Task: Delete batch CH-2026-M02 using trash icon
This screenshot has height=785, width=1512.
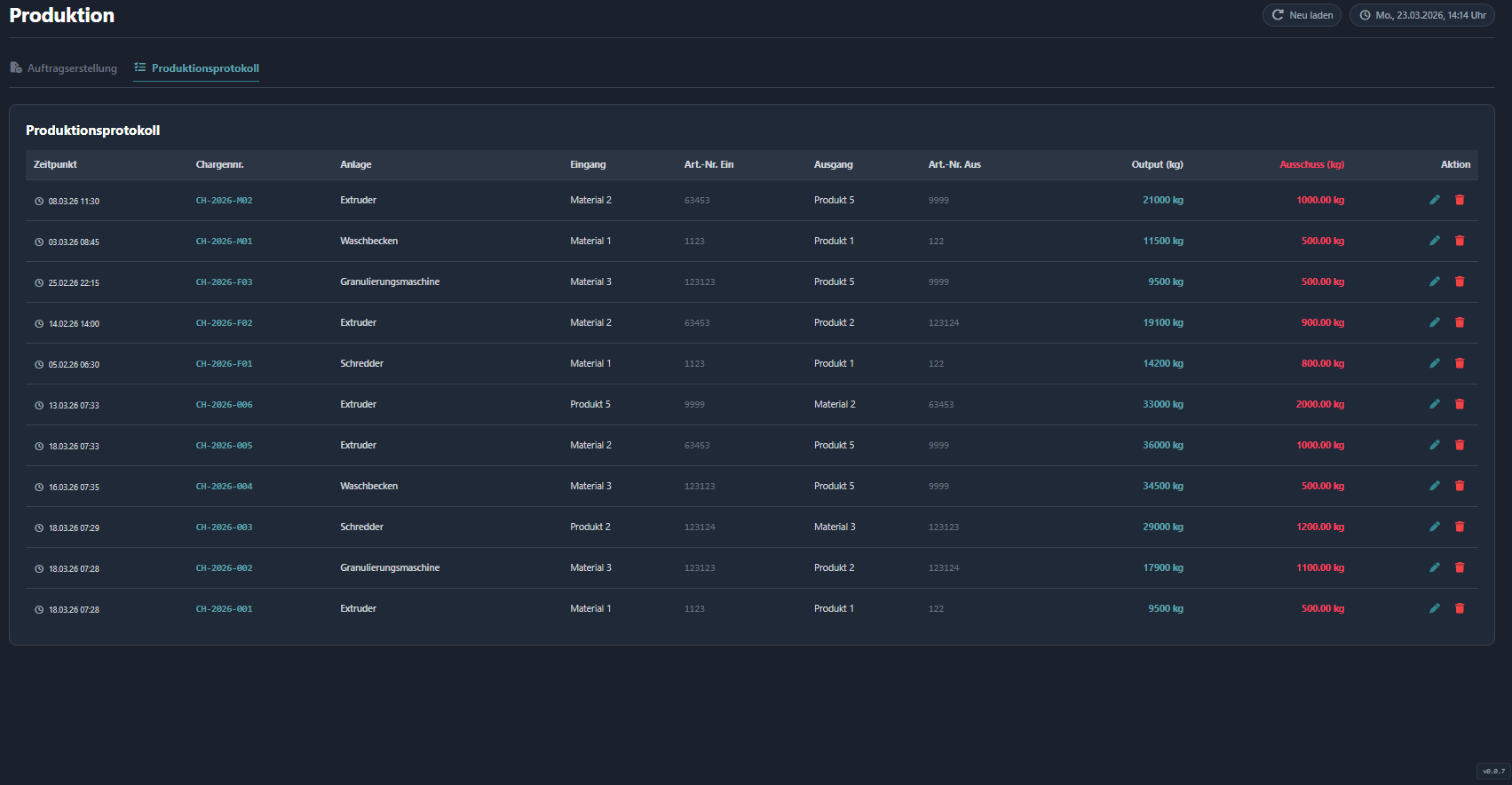Action: click(1459, 200)
